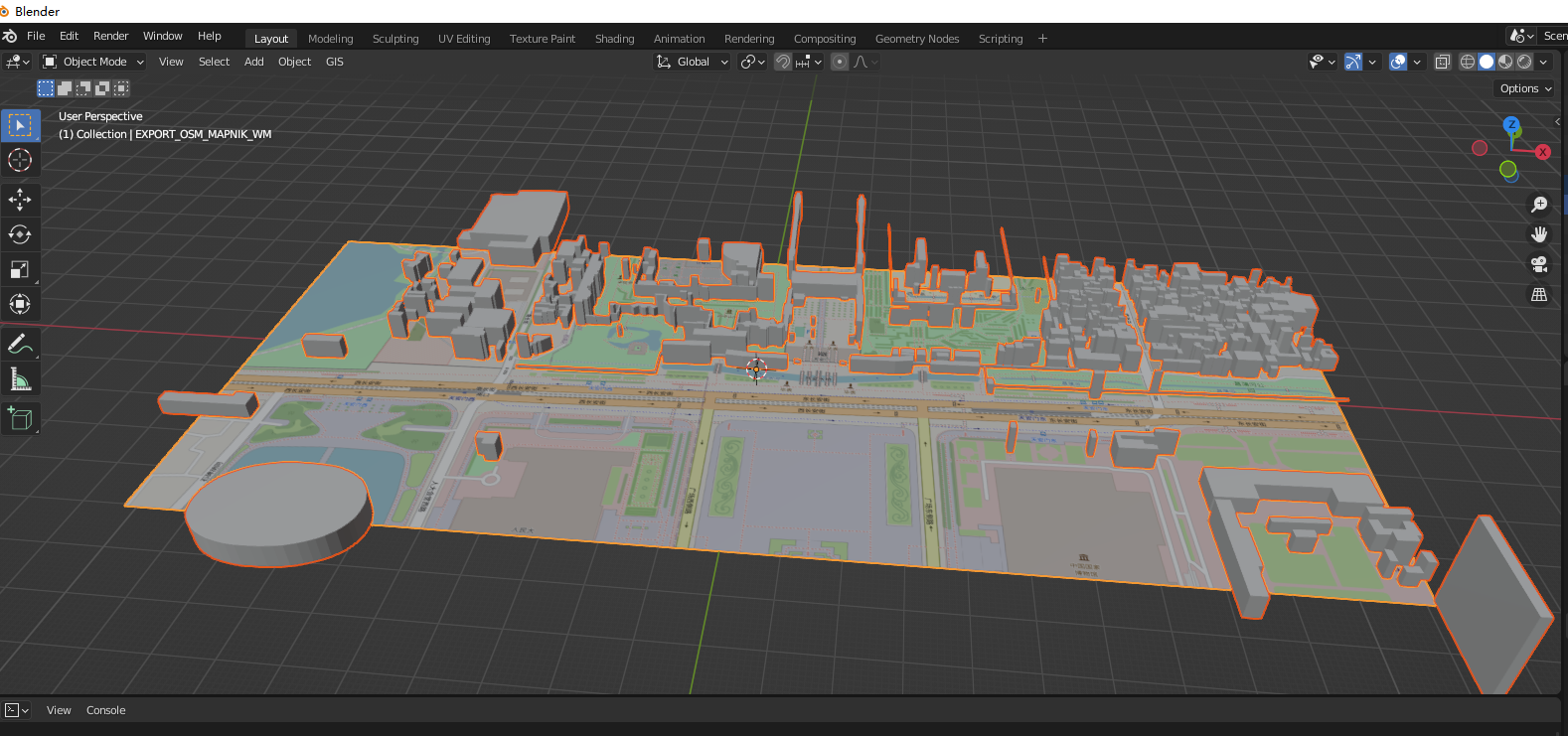
Task: Set selection mode to Invert
Action: click(x=102, y=88)
